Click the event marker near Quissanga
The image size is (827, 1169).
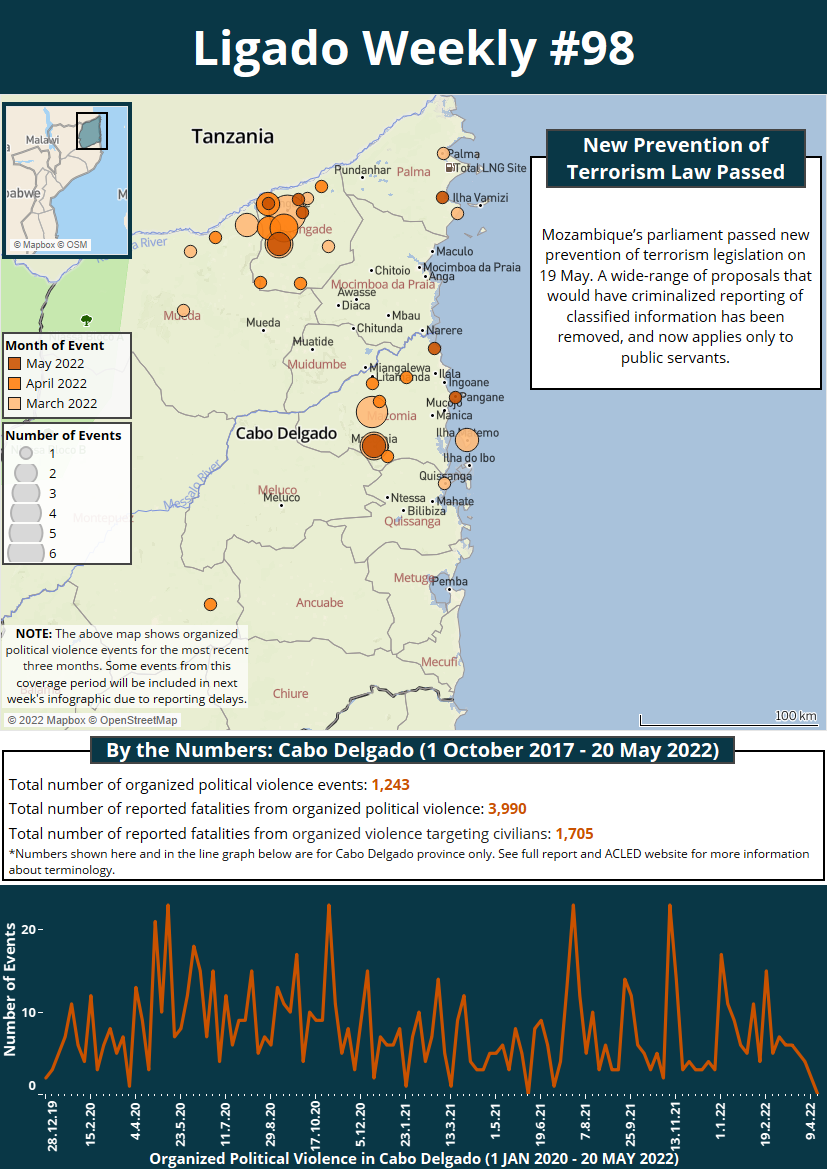tap(444, 483)
